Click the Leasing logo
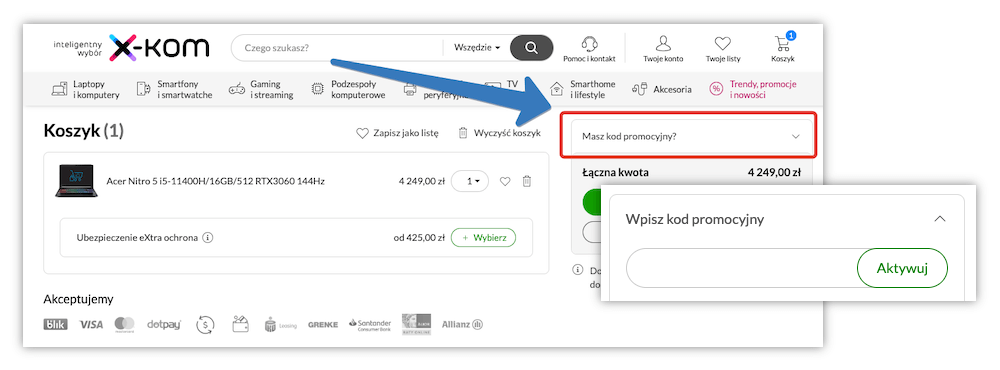This screenshot has width=1000, height=370. [281, 325]
